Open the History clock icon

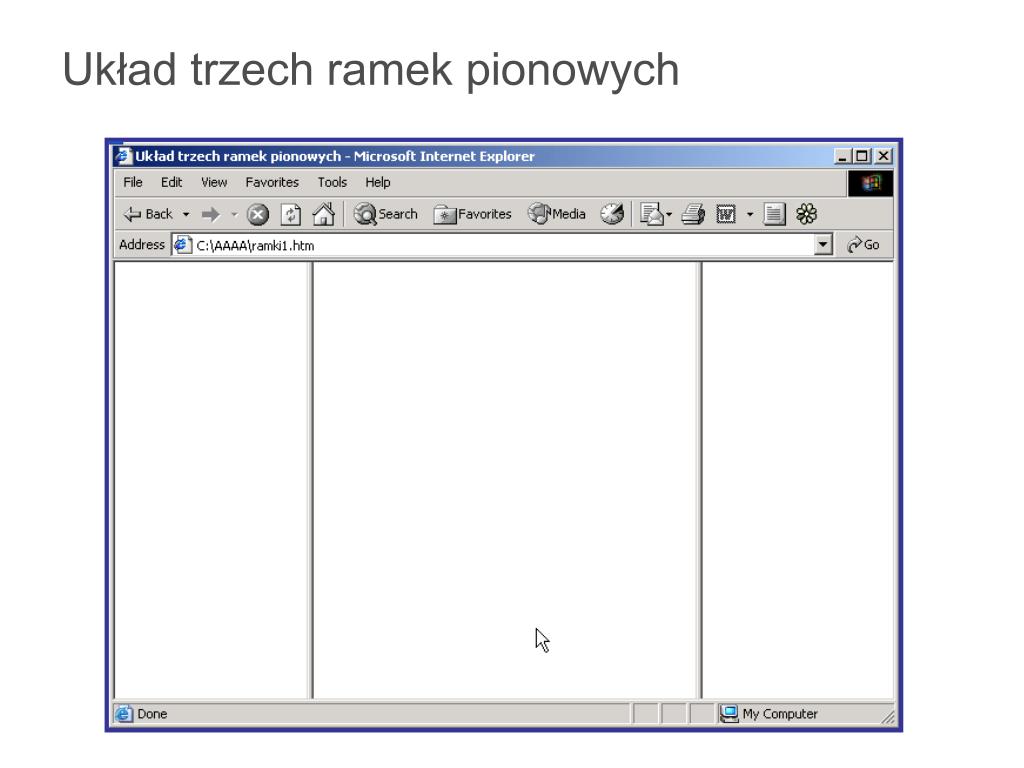tap(612, 214)
